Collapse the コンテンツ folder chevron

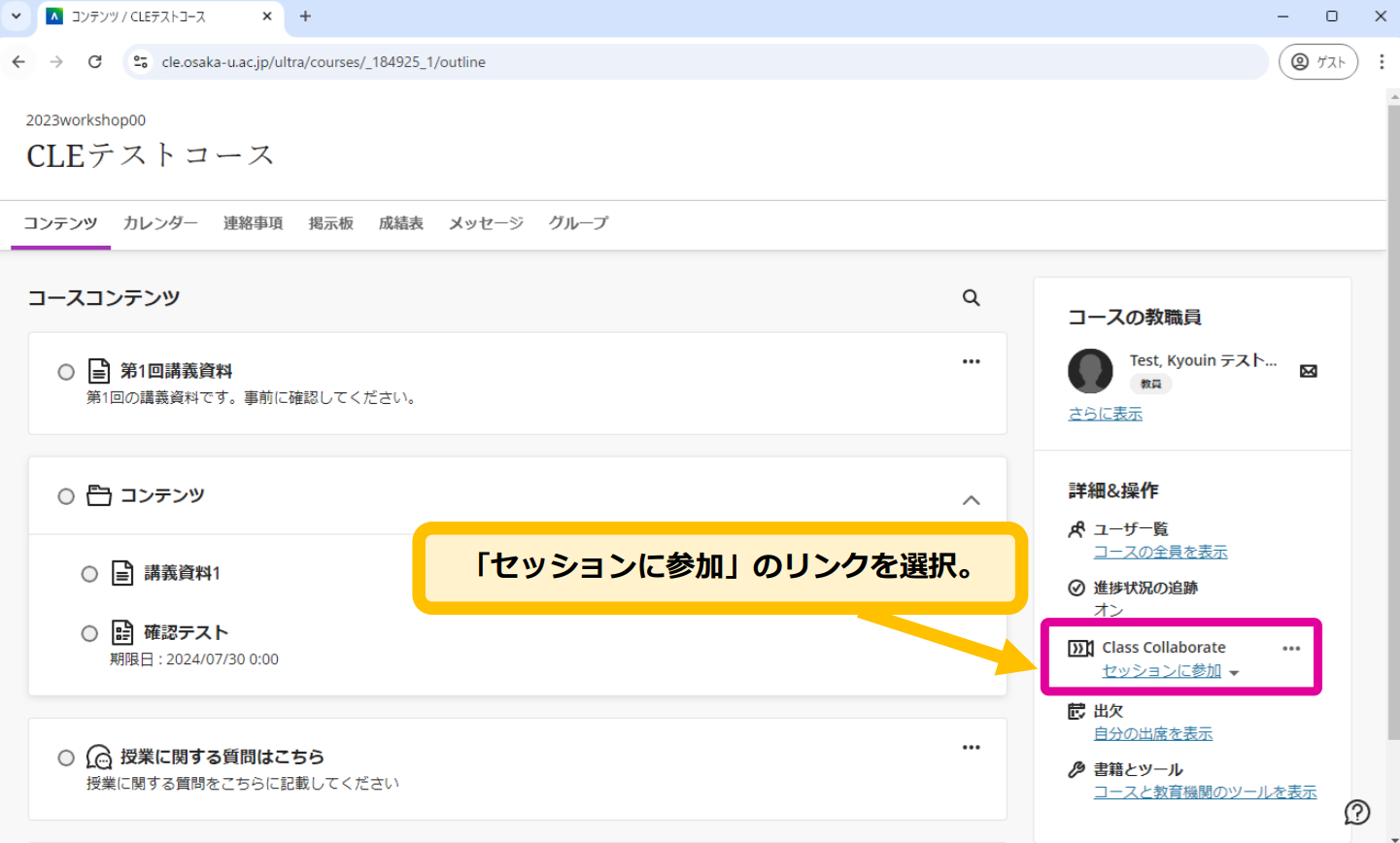click(x=971, y=499)
